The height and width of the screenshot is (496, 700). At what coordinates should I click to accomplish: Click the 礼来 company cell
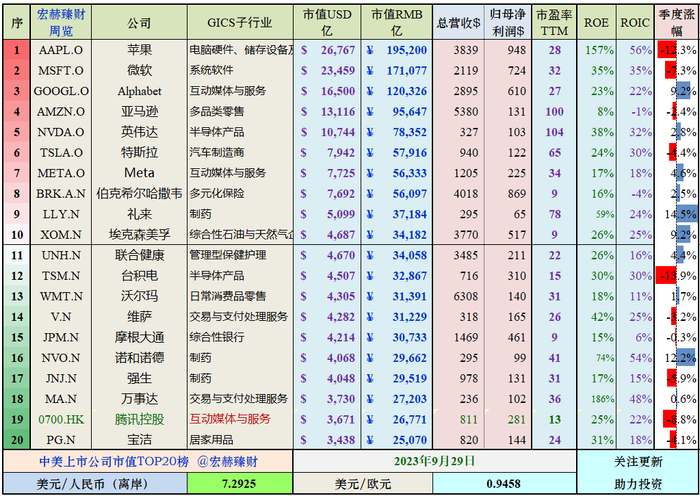coord(139,214)
